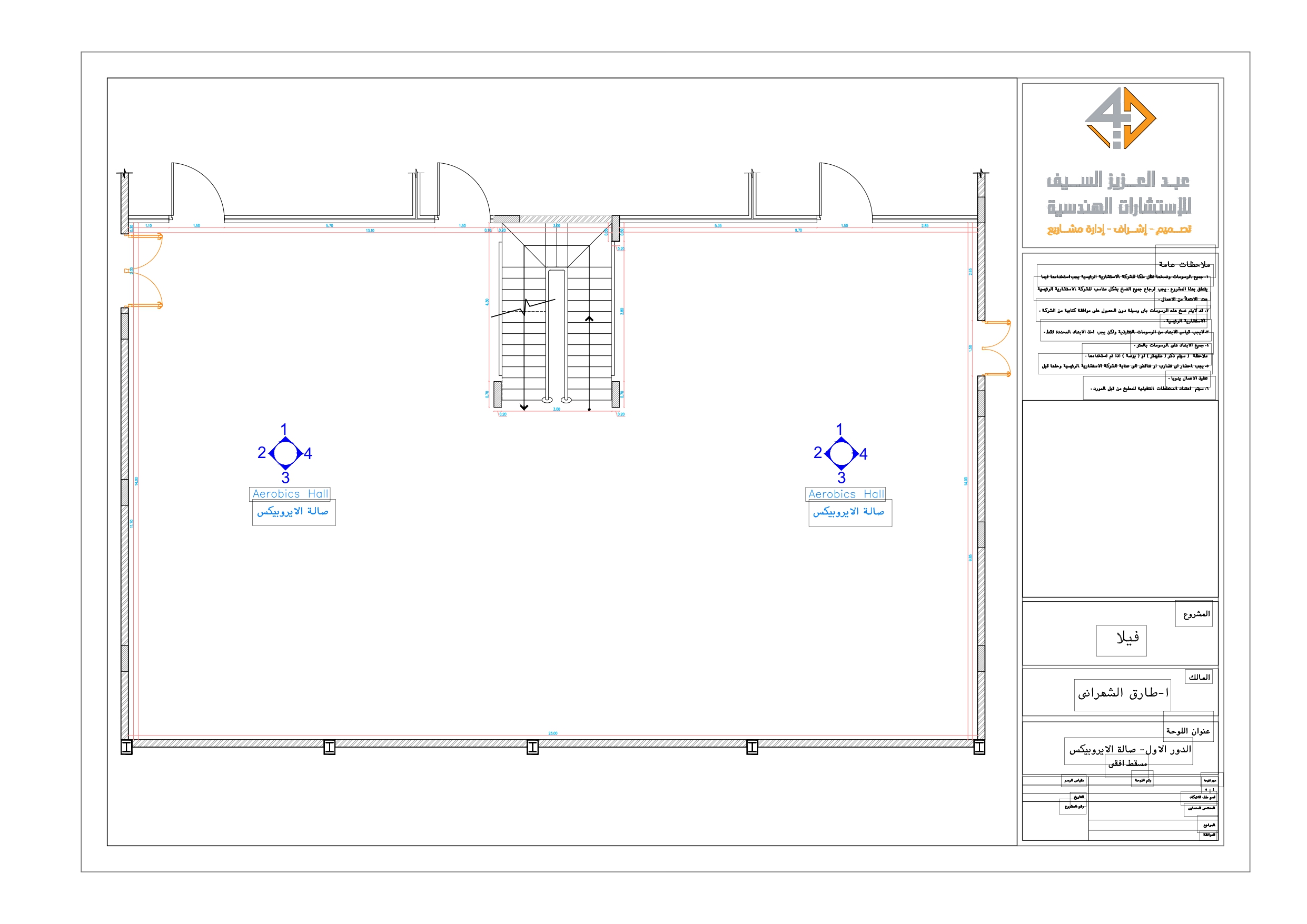Select the leftmost top door swing arc

pyautogui.click(x=198, y=191)
